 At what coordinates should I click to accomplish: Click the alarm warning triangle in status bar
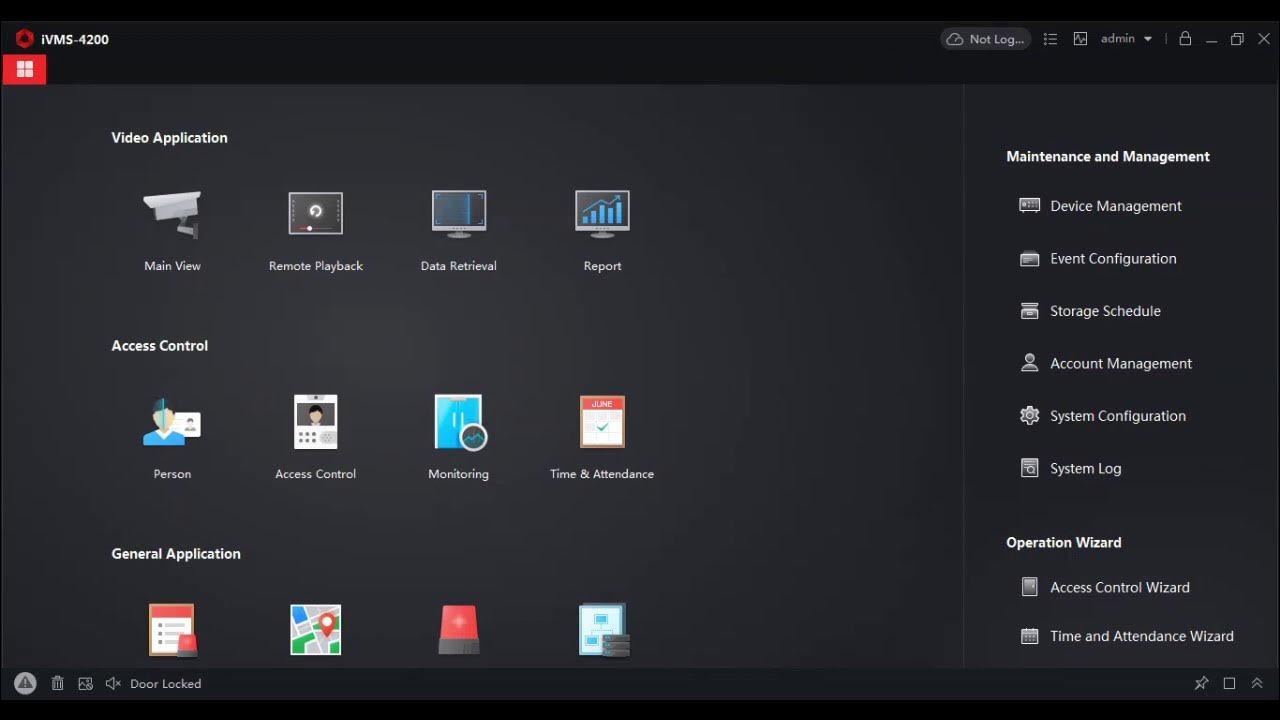click(x=25, y=683)
